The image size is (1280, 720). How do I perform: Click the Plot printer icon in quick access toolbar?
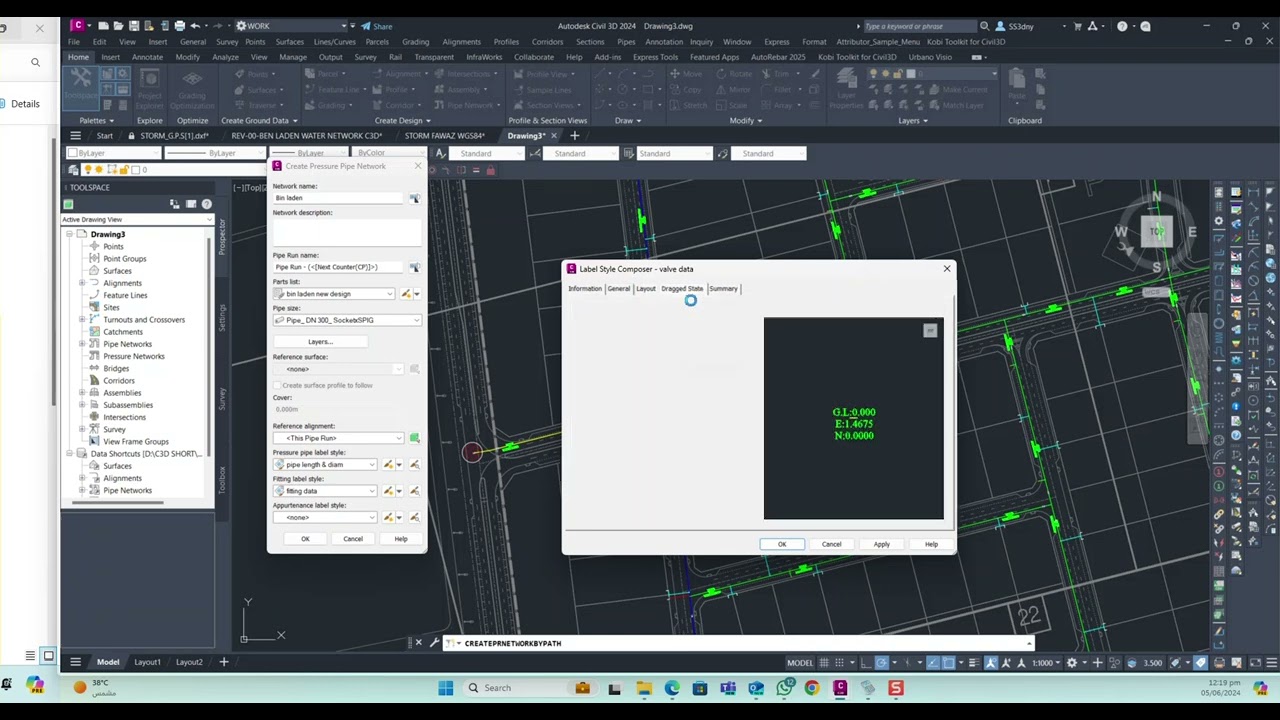click(x=179, y=26)
